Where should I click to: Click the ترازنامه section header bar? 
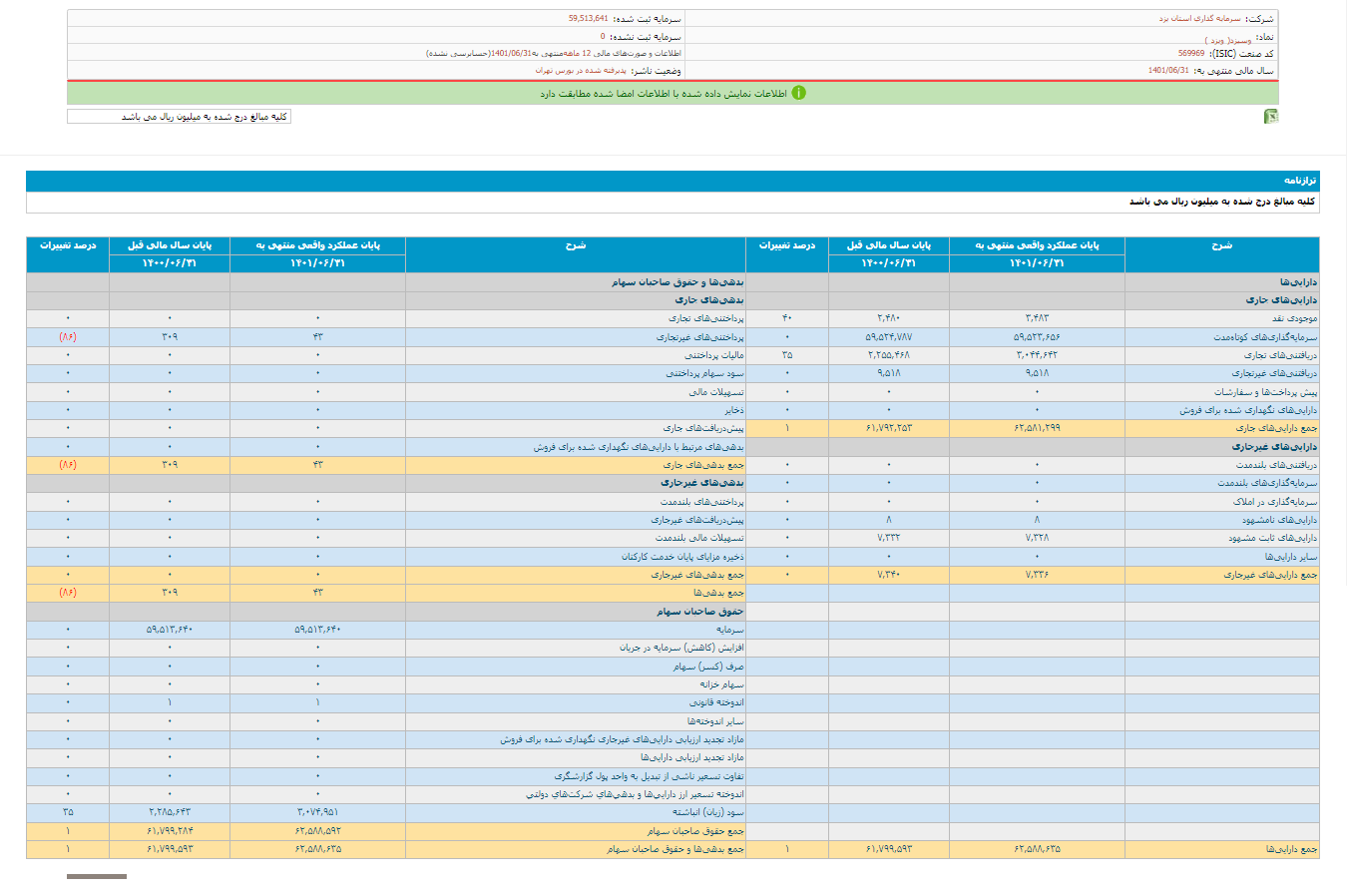(x=673, y=181)
